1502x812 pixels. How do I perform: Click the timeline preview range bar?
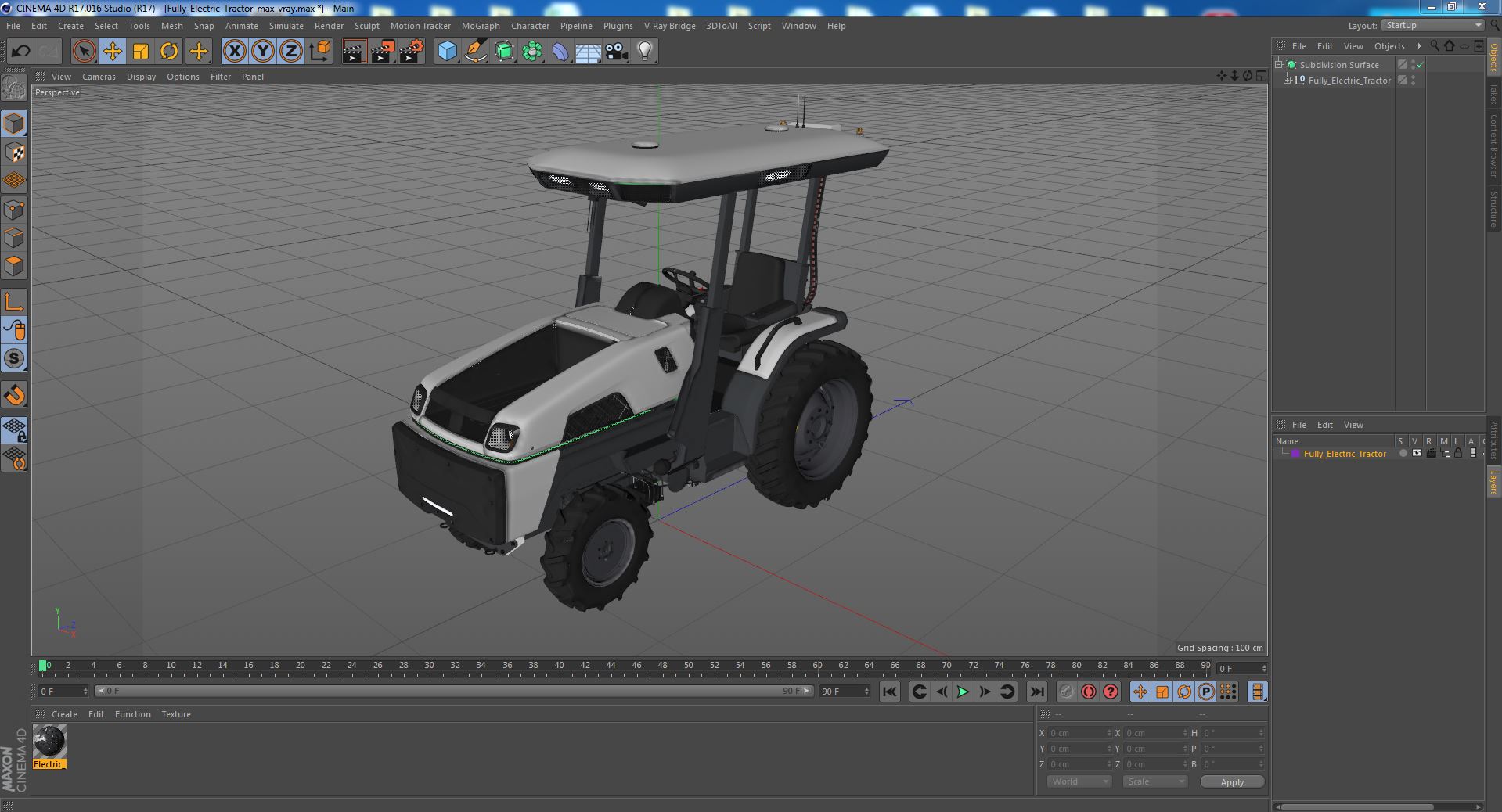(x=453, y=692)
